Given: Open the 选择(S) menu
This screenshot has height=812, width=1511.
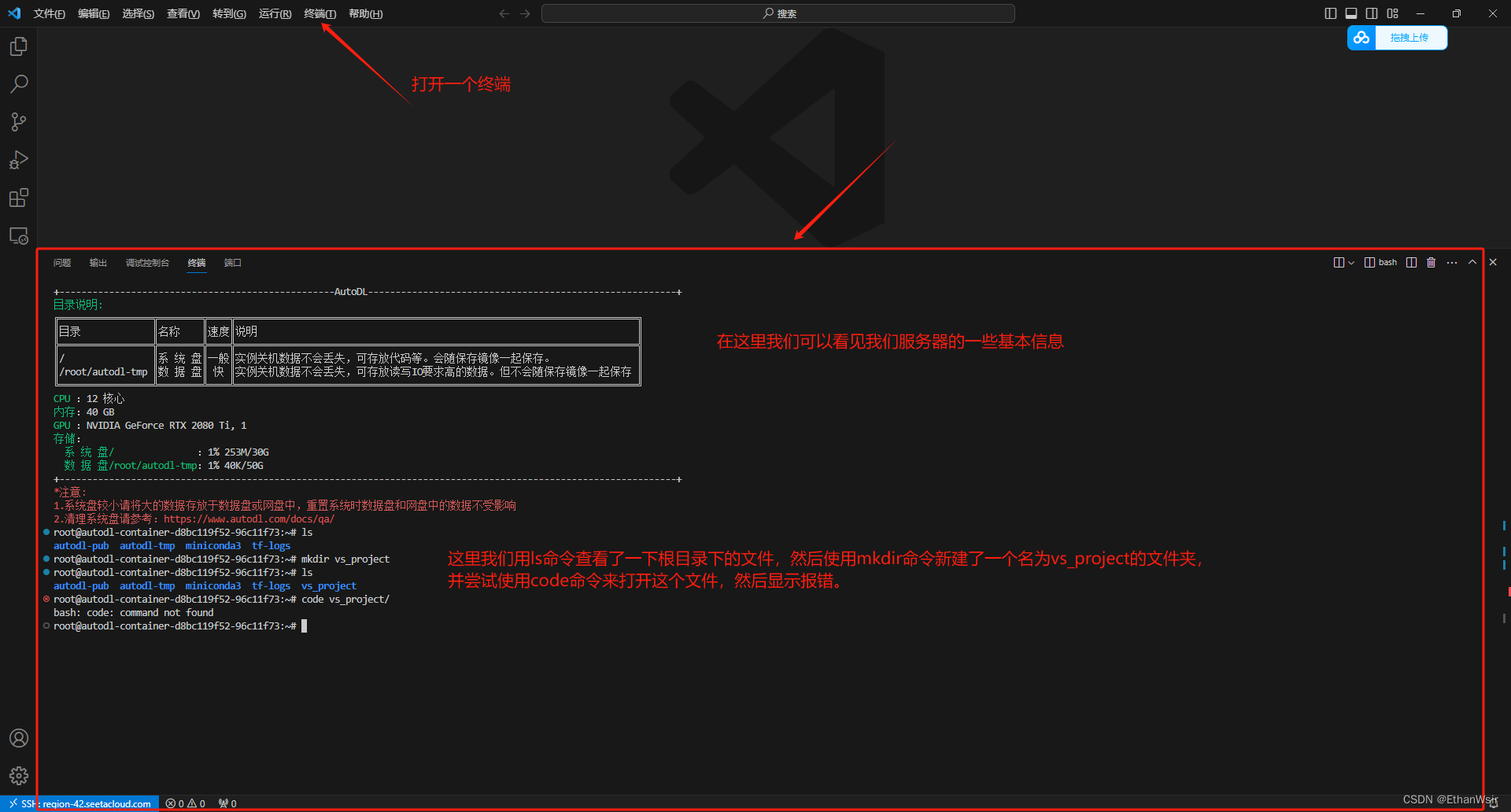Looking at the screenshot, I should tap(139, 13).
